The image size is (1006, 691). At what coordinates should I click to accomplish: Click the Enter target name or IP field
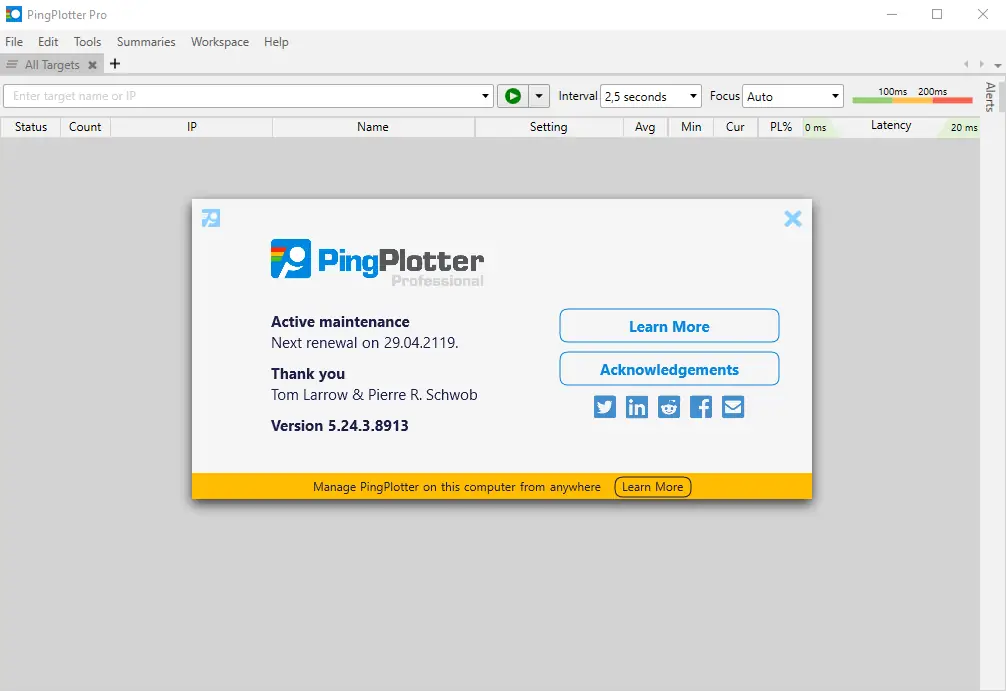click(x=241, y=96)
